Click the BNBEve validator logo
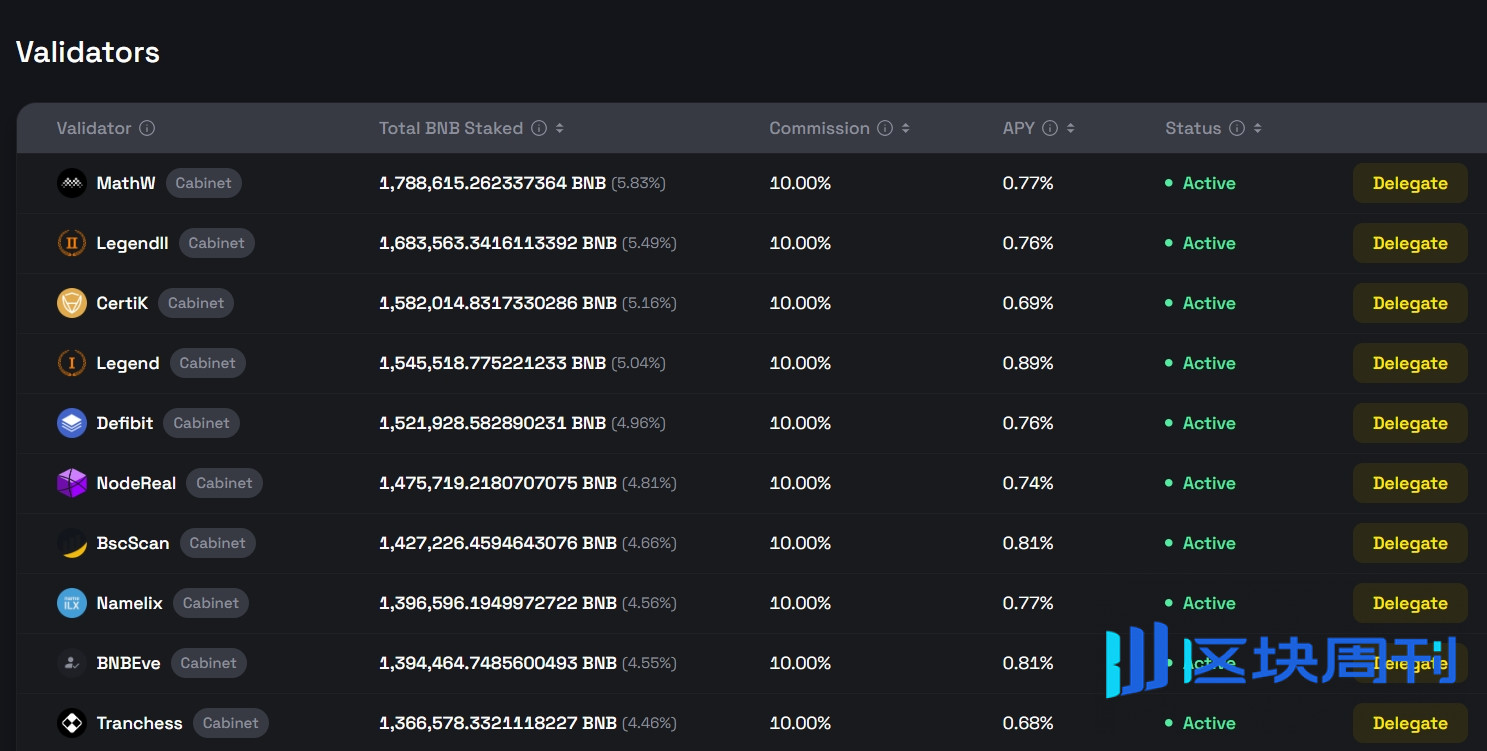Image resolution: width=1487 pixels, height=751 pixels. pos(72,663)
